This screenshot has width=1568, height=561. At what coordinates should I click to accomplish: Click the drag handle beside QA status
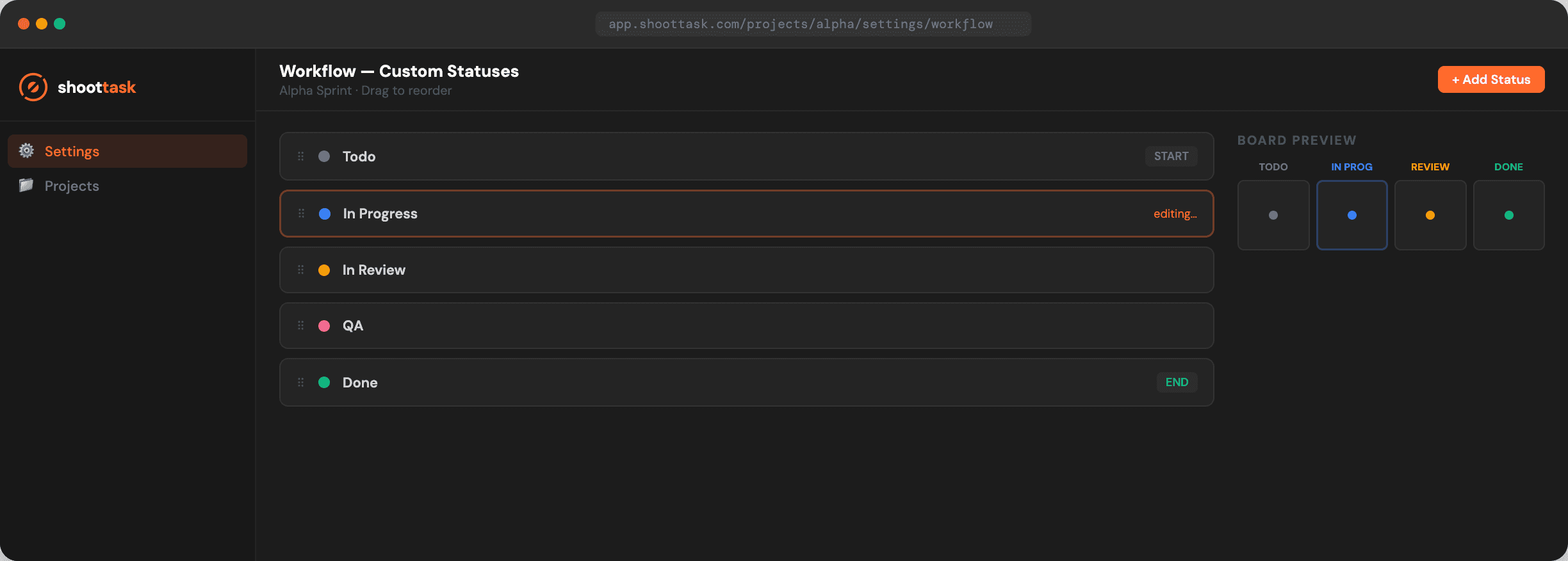tap(300, 325)
